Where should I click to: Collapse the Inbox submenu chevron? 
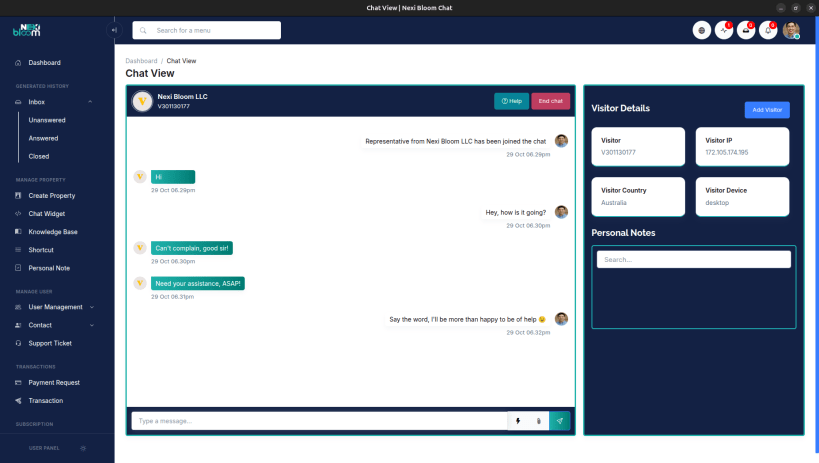pyautogui.click(x=90, y=102)
